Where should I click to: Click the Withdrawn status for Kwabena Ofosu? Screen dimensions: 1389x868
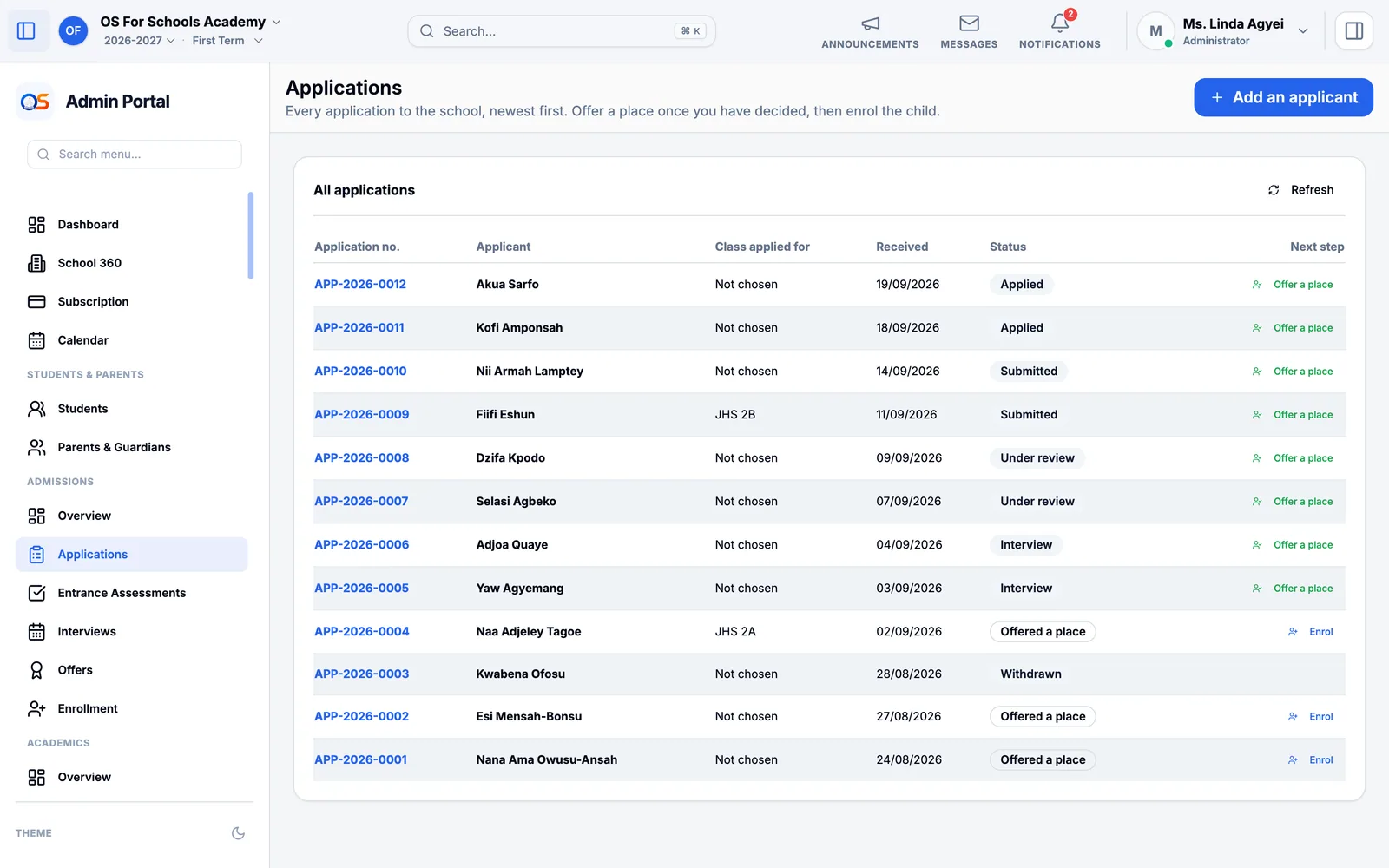point(1030,674)
